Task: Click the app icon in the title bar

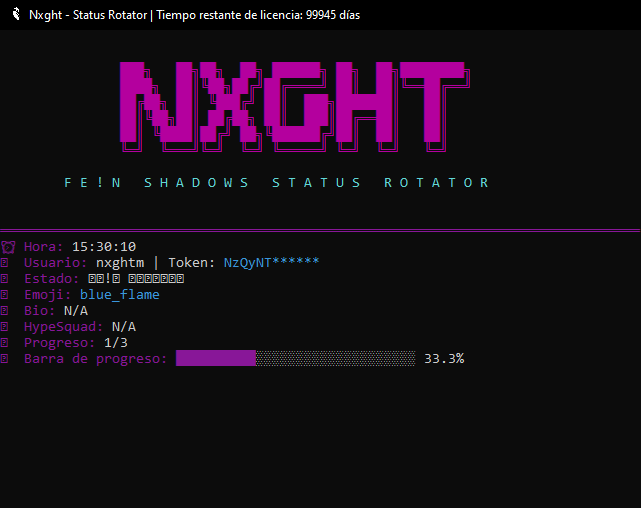Action: pyautogui.click(x=13, y=15)
